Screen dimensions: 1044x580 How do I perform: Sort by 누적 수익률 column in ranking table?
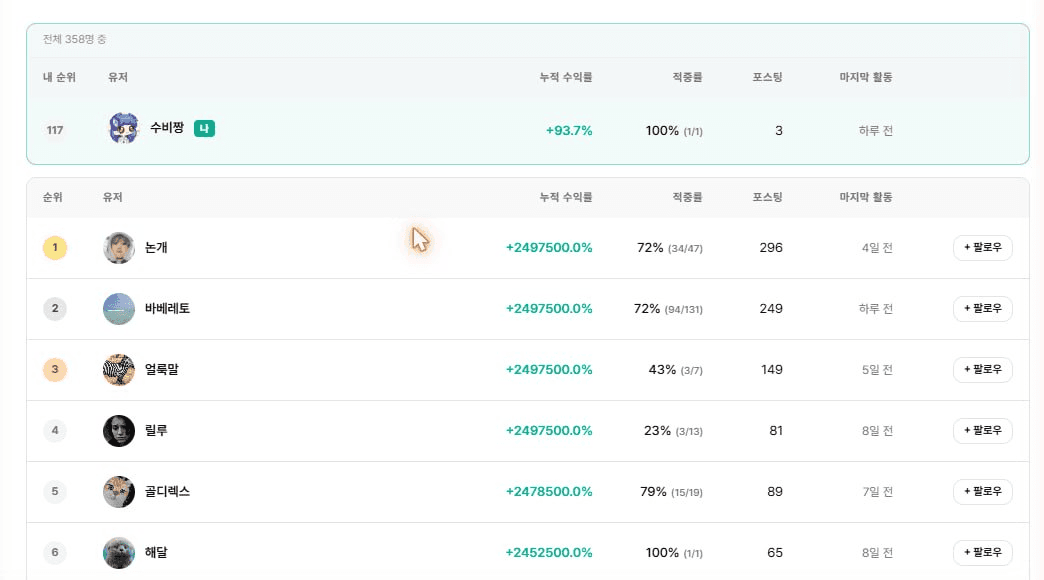(x=566, y=197)
